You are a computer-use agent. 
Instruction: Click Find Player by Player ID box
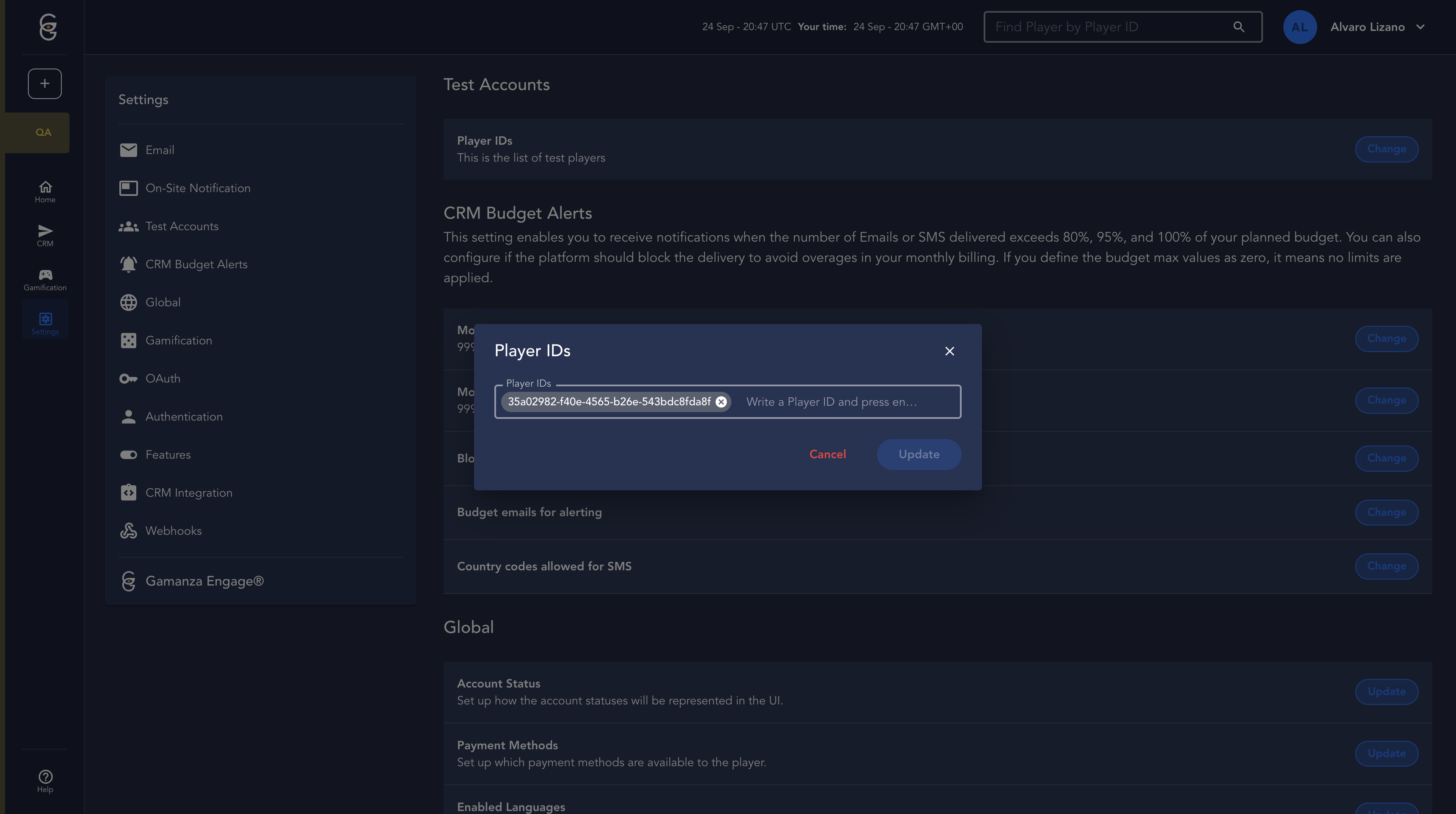1108,27
